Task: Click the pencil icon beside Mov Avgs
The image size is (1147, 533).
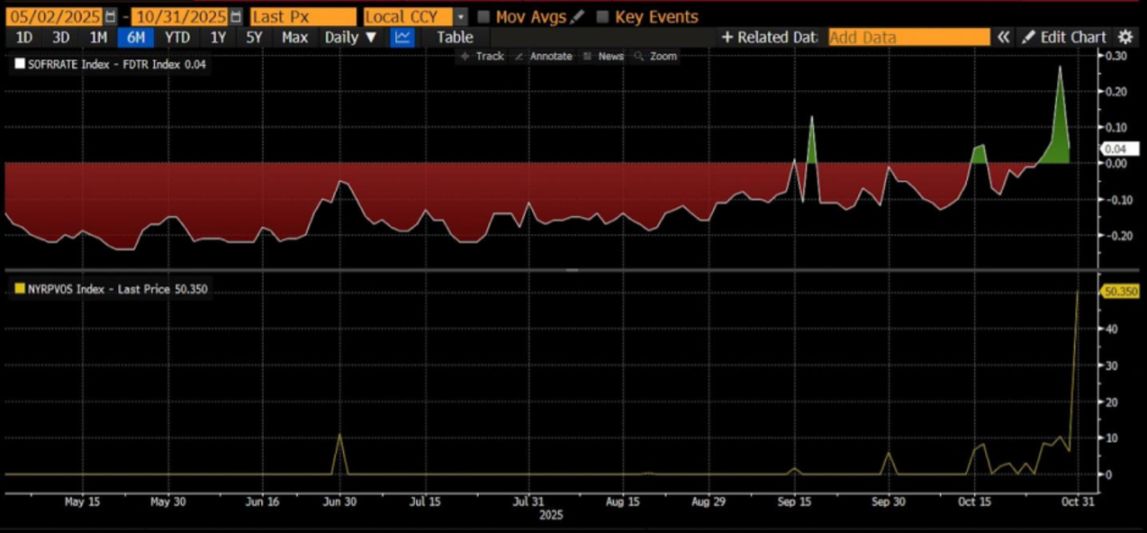Action: (x=577, y=17)
